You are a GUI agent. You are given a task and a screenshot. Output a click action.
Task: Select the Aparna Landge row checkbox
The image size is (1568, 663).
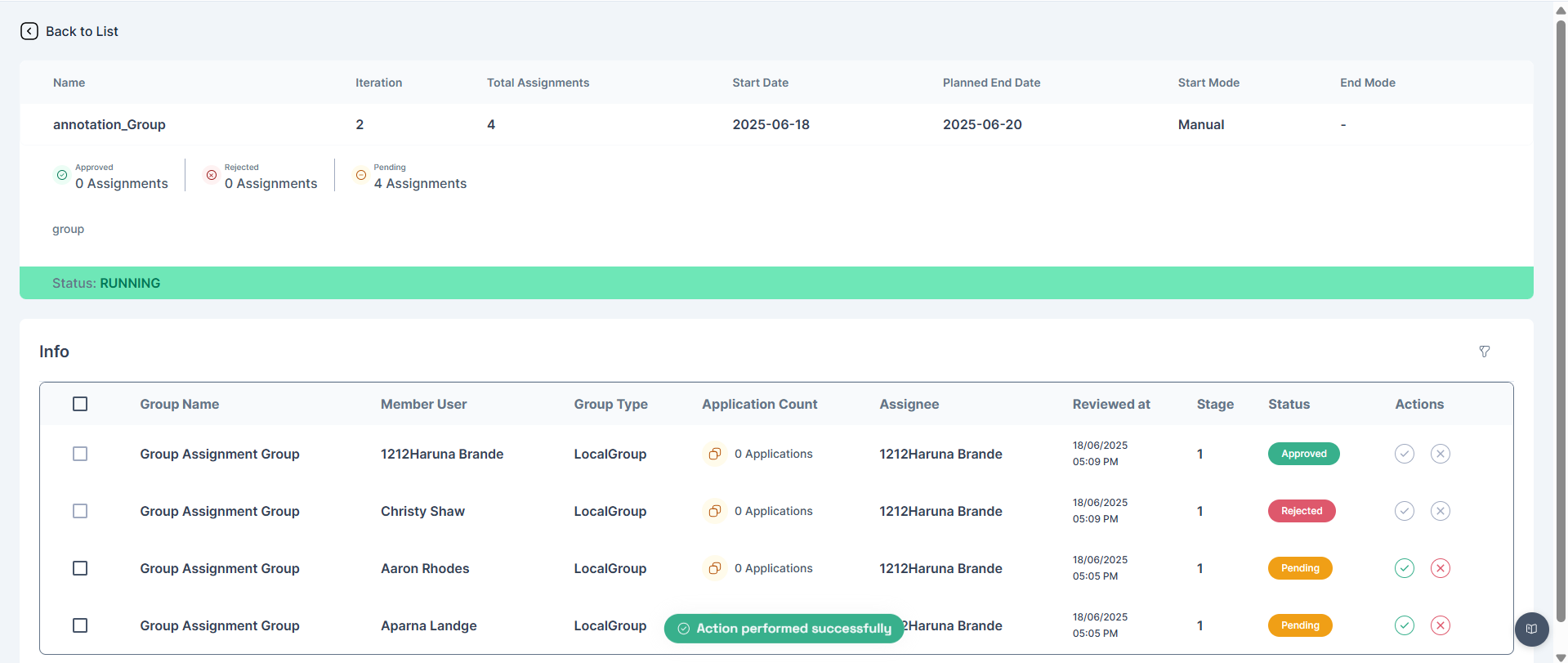80,625
